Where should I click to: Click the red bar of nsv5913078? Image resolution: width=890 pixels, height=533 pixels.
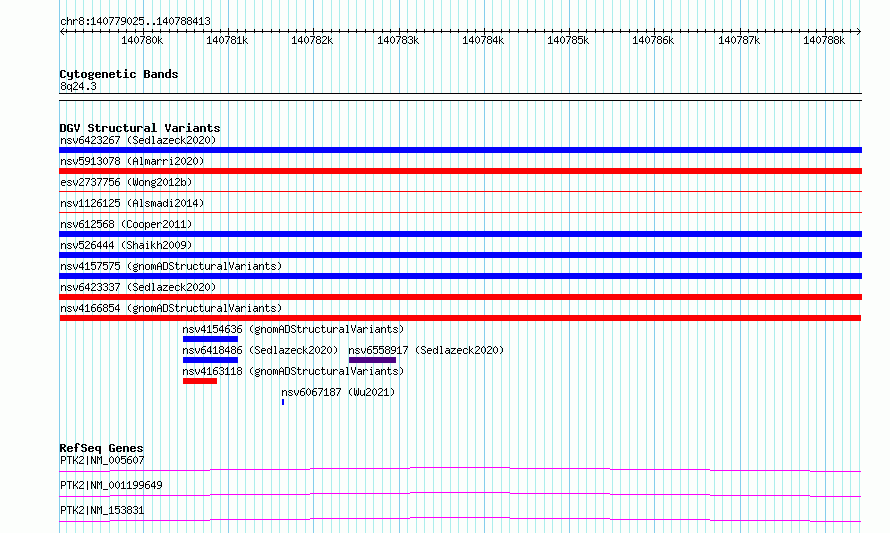(x=460, y=171)
